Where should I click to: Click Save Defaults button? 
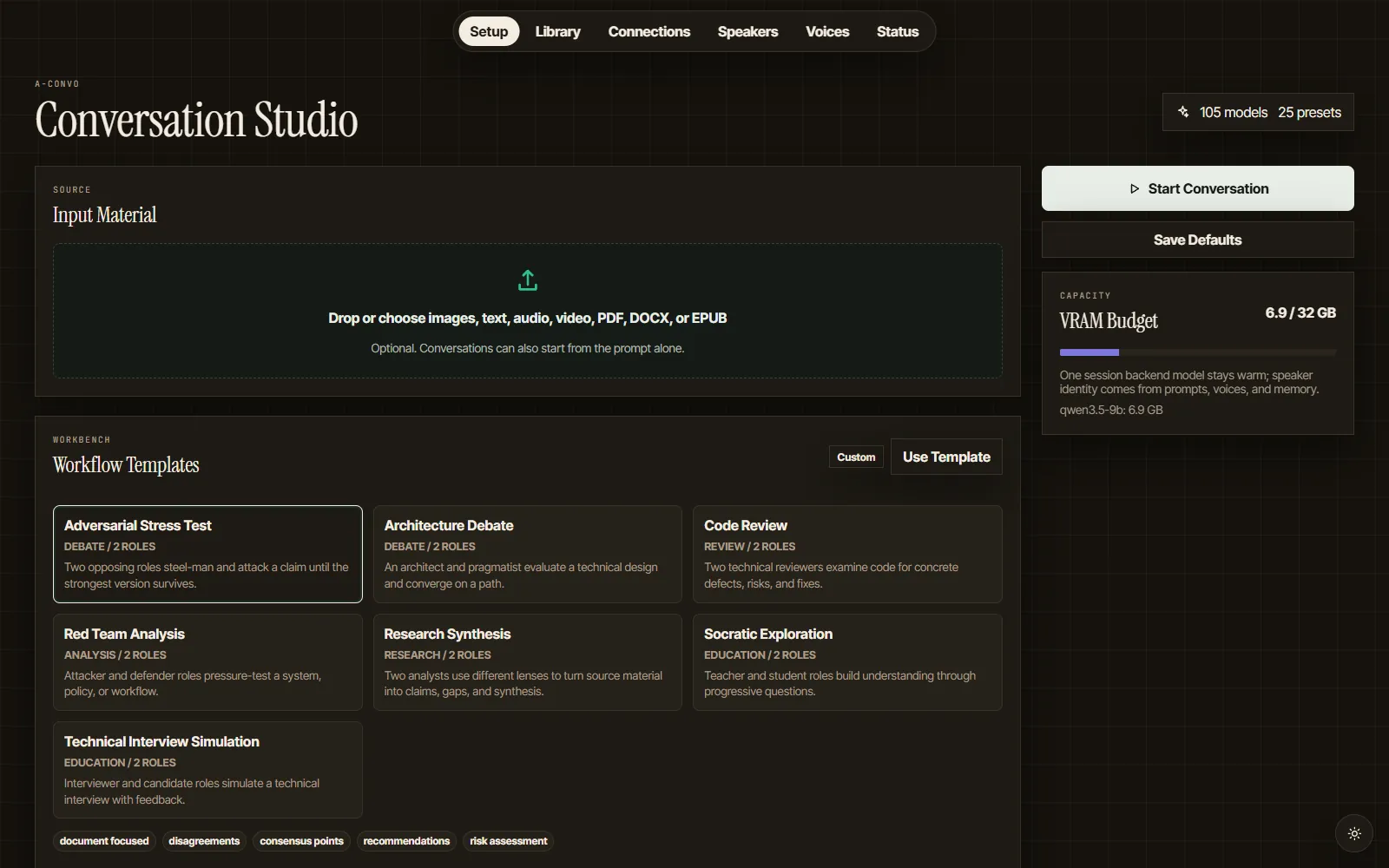coord(1198,240)
